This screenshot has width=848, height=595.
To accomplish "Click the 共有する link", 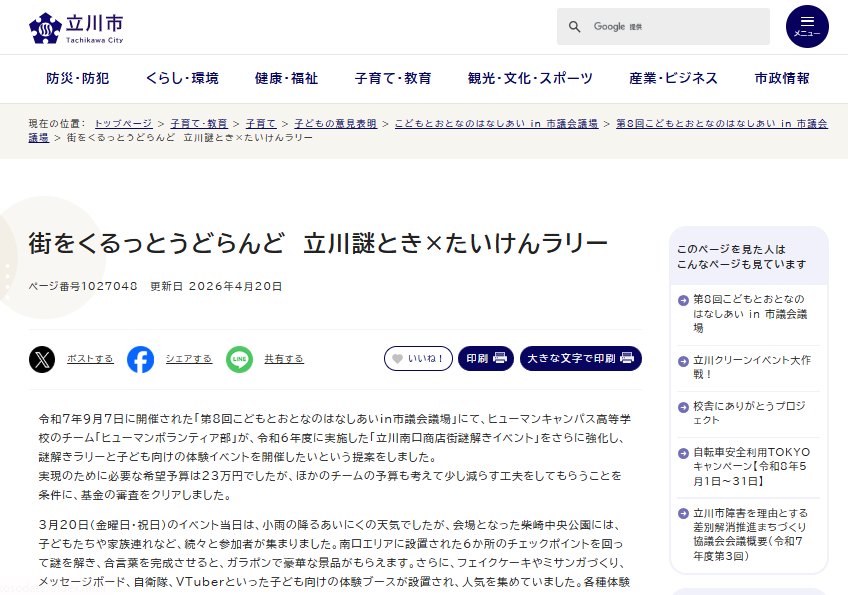I will coord(284,359).
